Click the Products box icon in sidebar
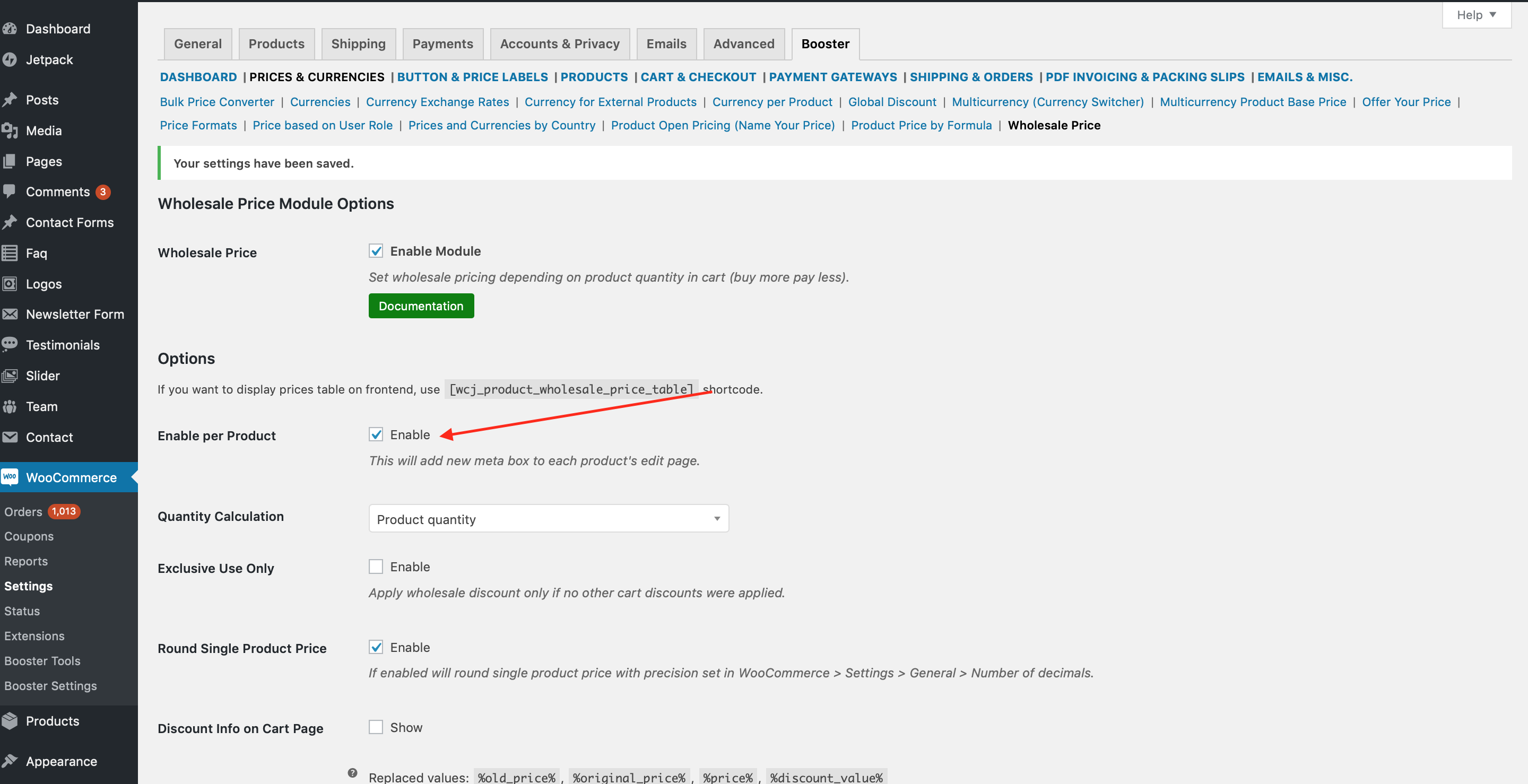The image size is (1528, 784). point(10,720)
